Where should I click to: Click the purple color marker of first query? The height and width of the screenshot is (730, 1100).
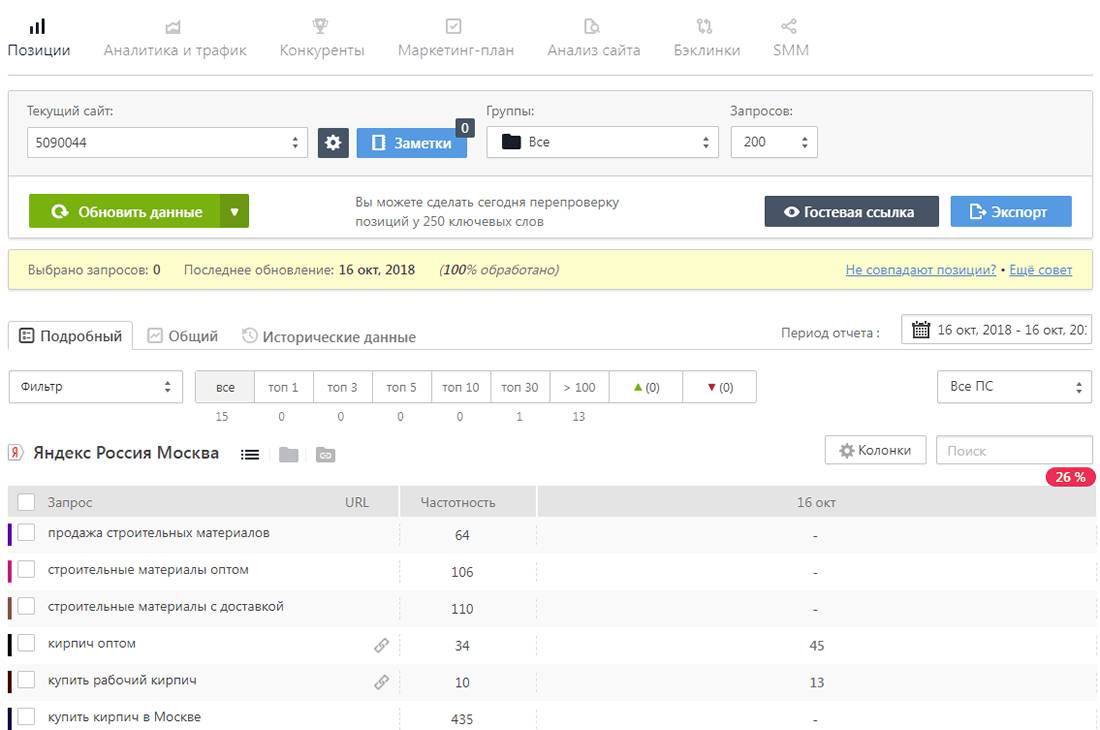click(x=10, y=534)
